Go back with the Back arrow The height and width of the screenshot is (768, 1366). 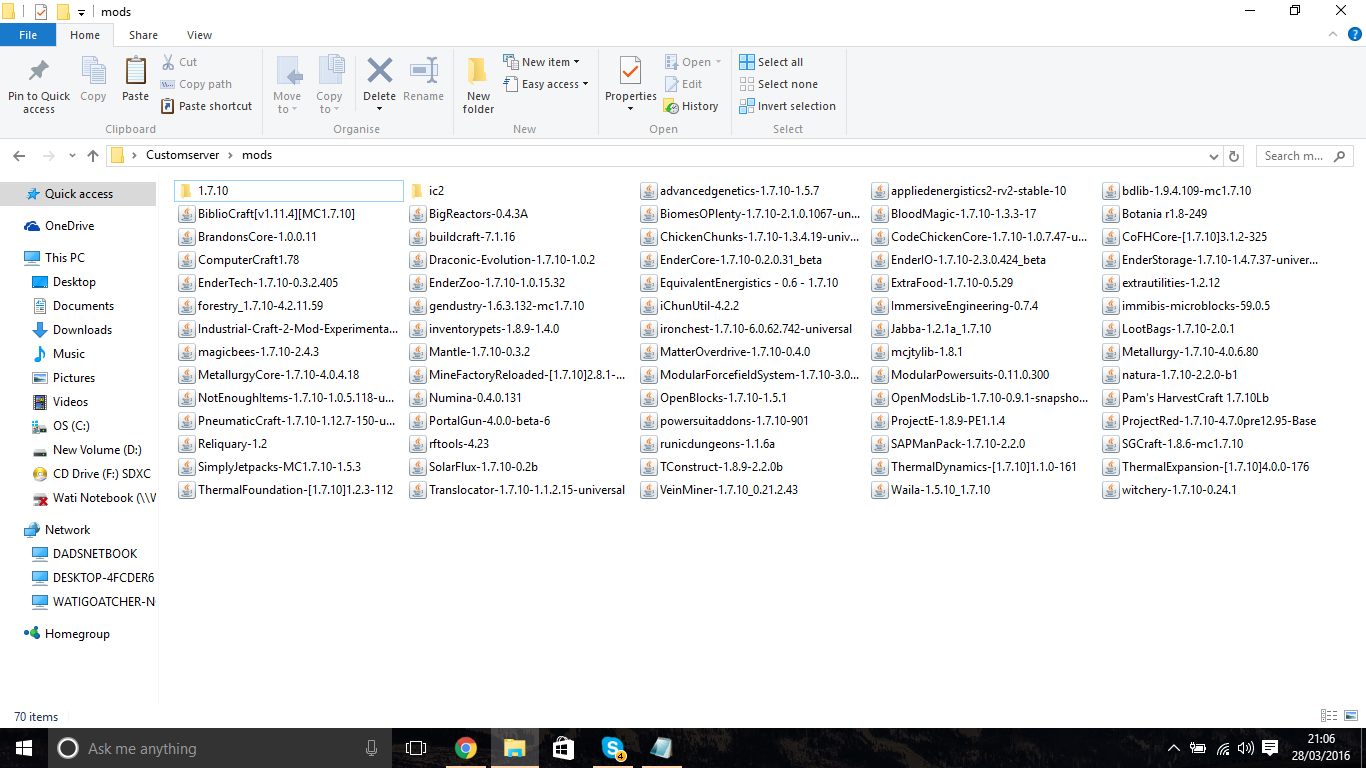[x=19, y=156]
